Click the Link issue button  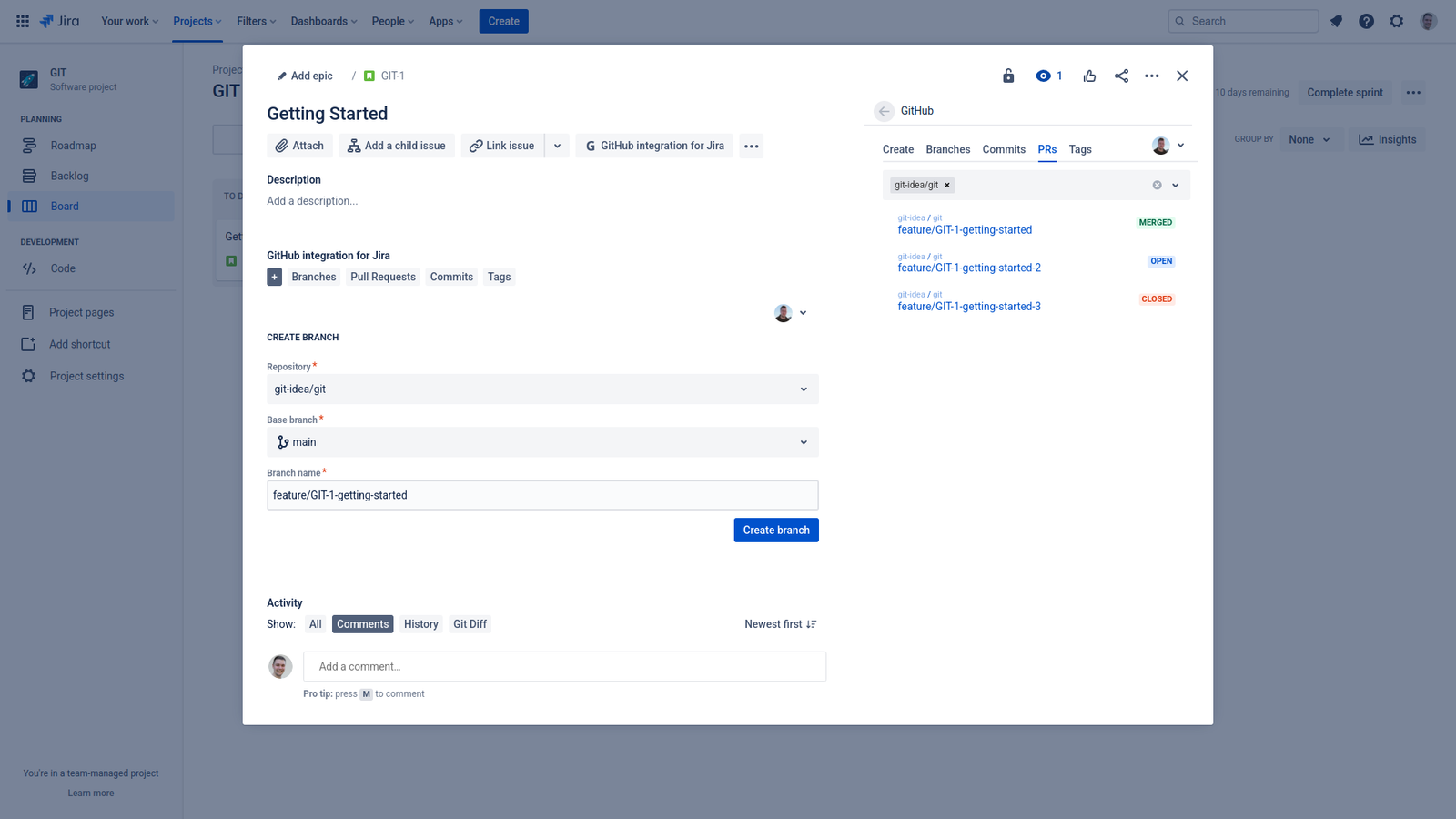(502, 146)
